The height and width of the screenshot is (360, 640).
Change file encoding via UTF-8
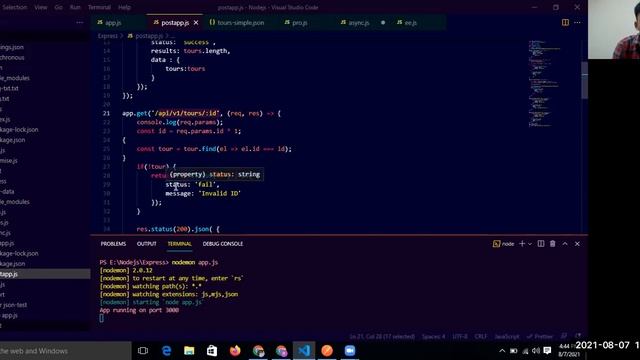coord(460,337)
